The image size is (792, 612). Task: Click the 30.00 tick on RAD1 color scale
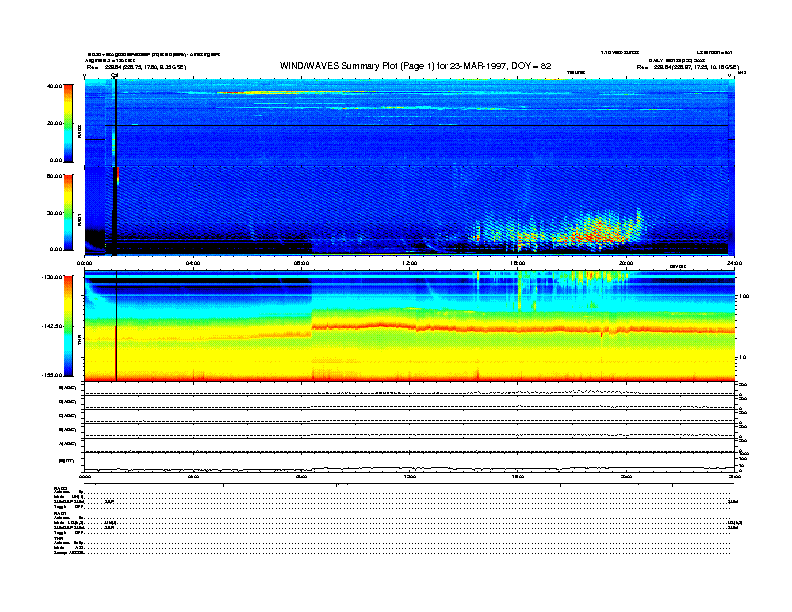[x=54, y=213]
